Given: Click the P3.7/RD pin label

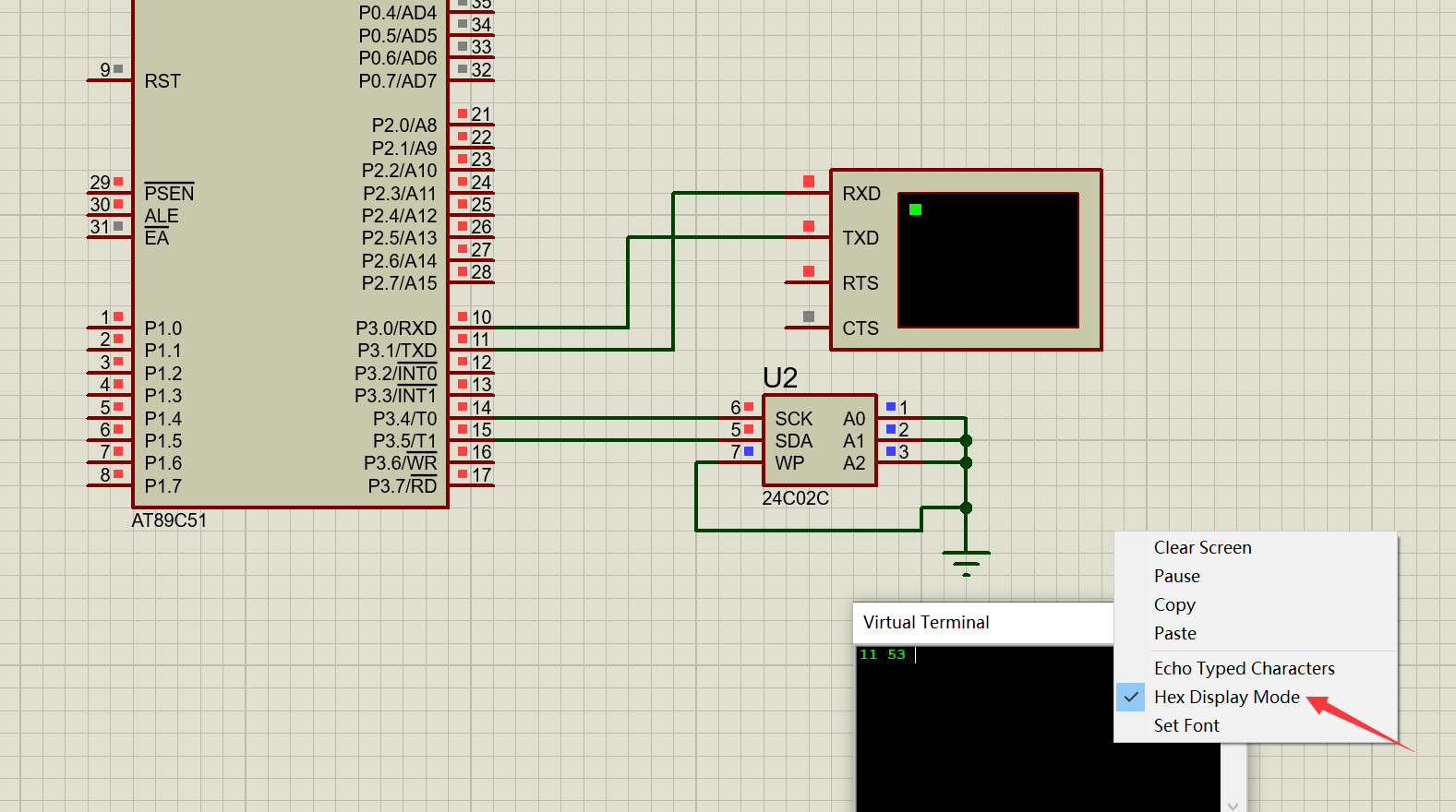Looking at the screenshot, I should (403, 486).
